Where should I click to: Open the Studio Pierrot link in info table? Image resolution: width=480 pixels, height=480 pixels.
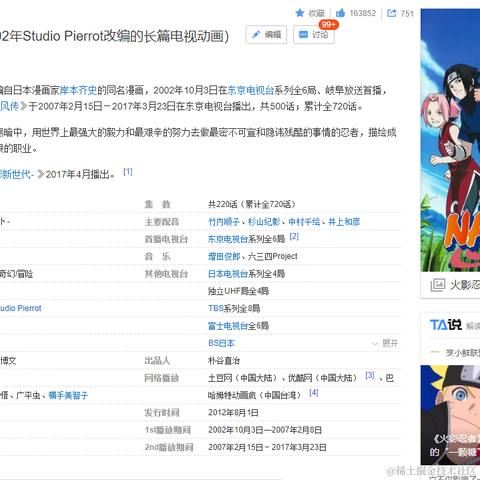[x=20, y=308]
